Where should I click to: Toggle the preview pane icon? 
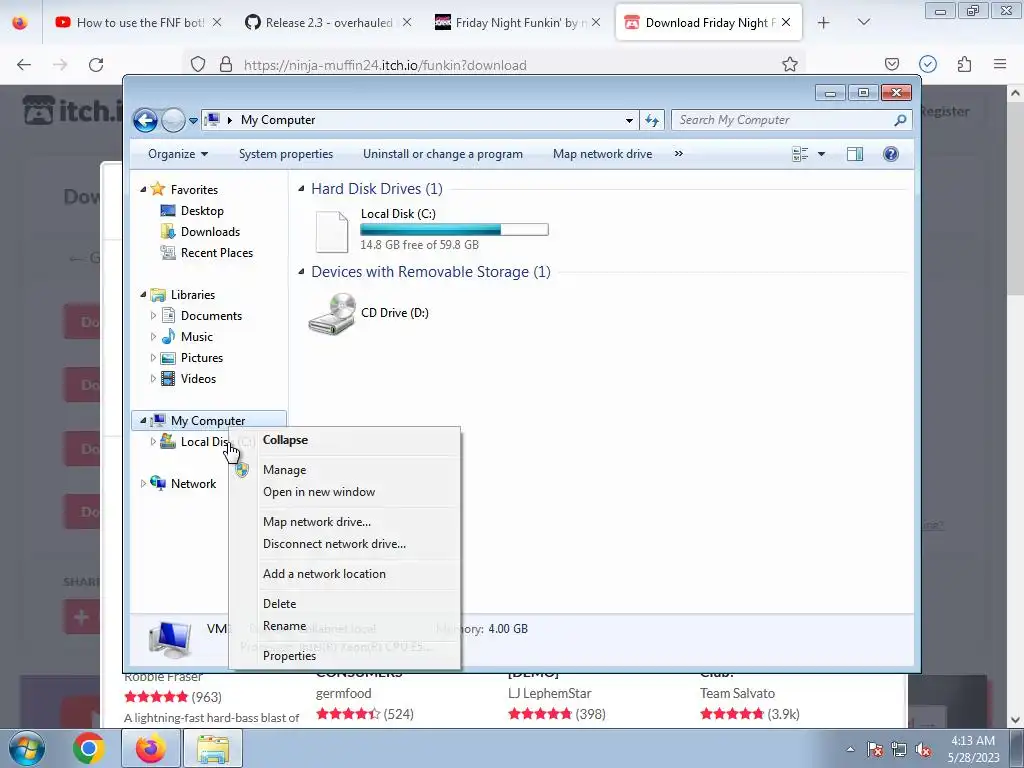click(855, 154)
